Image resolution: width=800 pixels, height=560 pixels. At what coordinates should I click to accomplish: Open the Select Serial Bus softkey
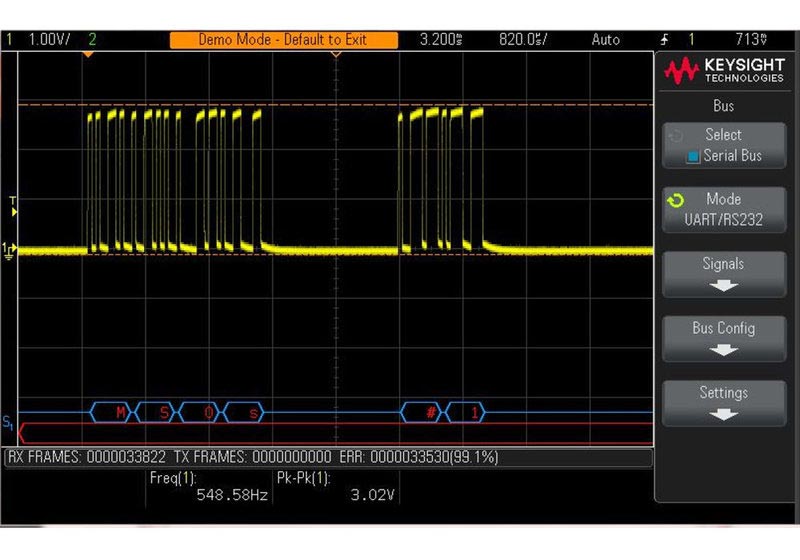[724, 145]
